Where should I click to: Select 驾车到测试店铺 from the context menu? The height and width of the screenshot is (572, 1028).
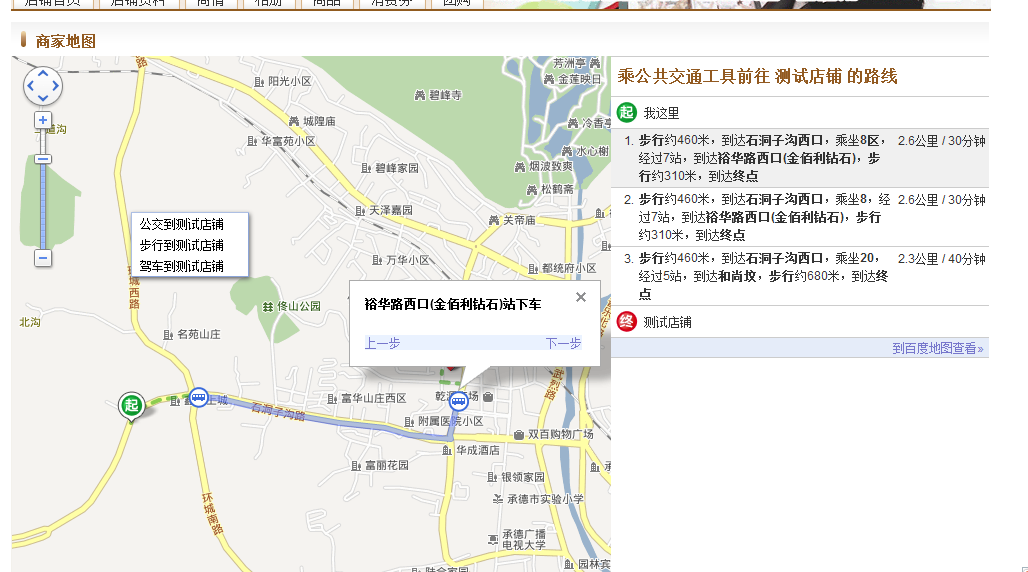click(x=182, y=266)
